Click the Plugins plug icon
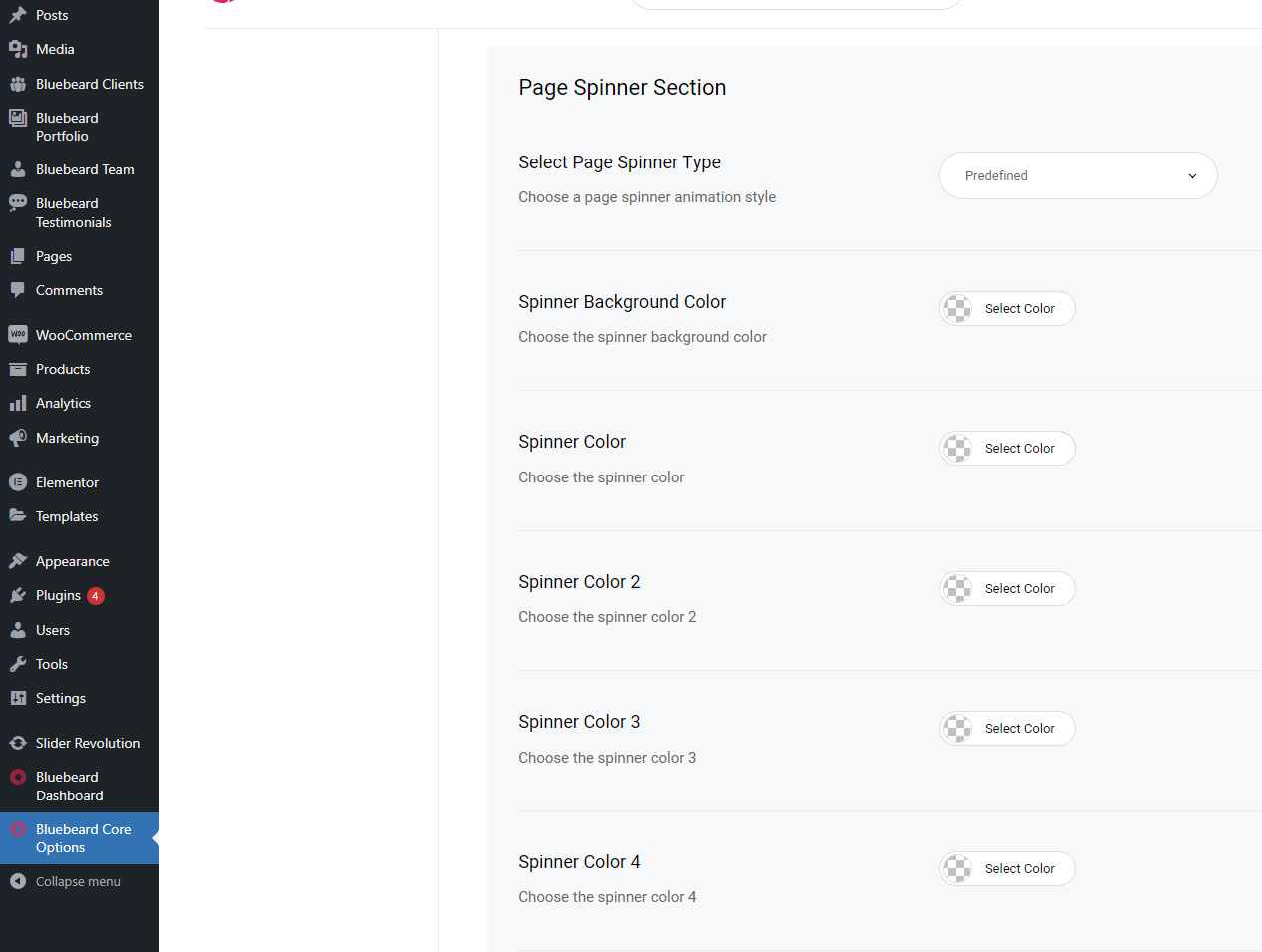1262x952 pixels. point(18,595)
